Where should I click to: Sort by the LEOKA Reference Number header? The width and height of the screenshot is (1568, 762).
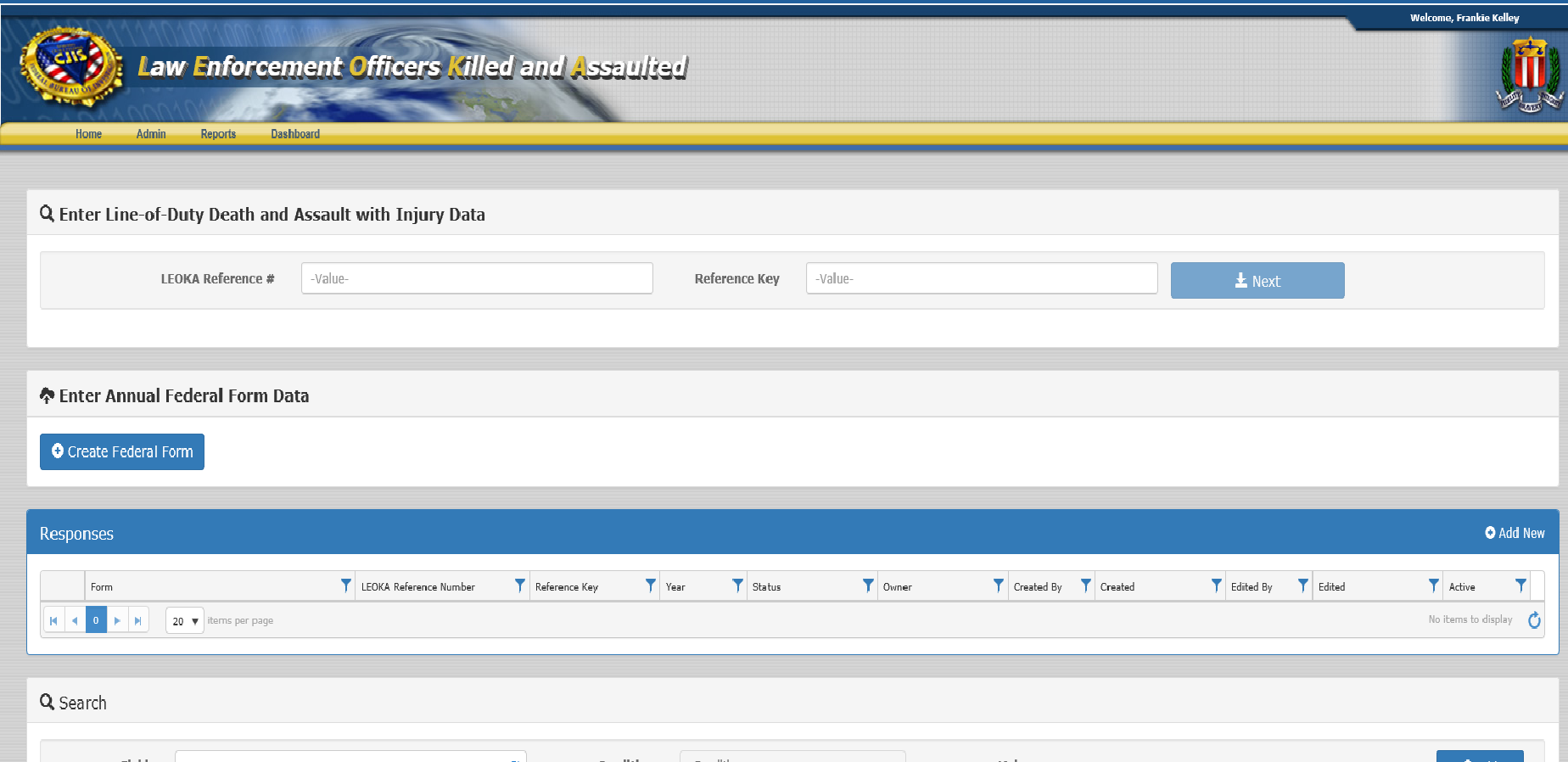point(418,587)
